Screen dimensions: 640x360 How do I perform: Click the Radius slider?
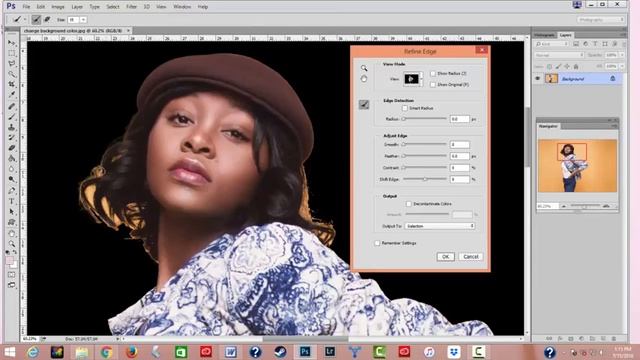point(424,119)
